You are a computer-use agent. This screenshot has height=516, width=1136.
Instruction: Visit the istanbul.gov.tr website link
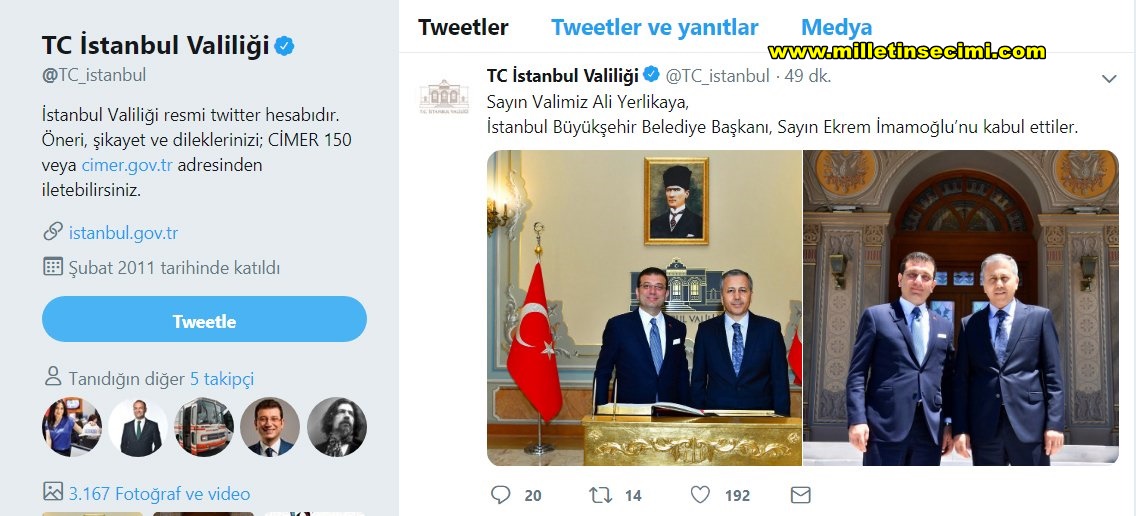pyautogui.click(x=123, y=233)
